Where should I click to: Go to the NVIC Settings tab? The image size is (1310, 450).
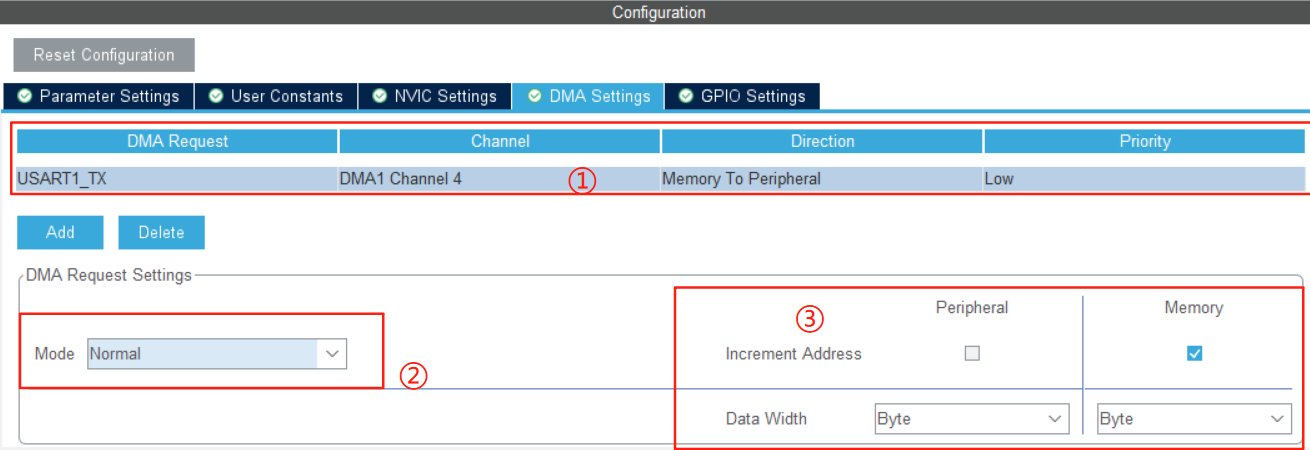pyautogui.click(x=434, y=96)
